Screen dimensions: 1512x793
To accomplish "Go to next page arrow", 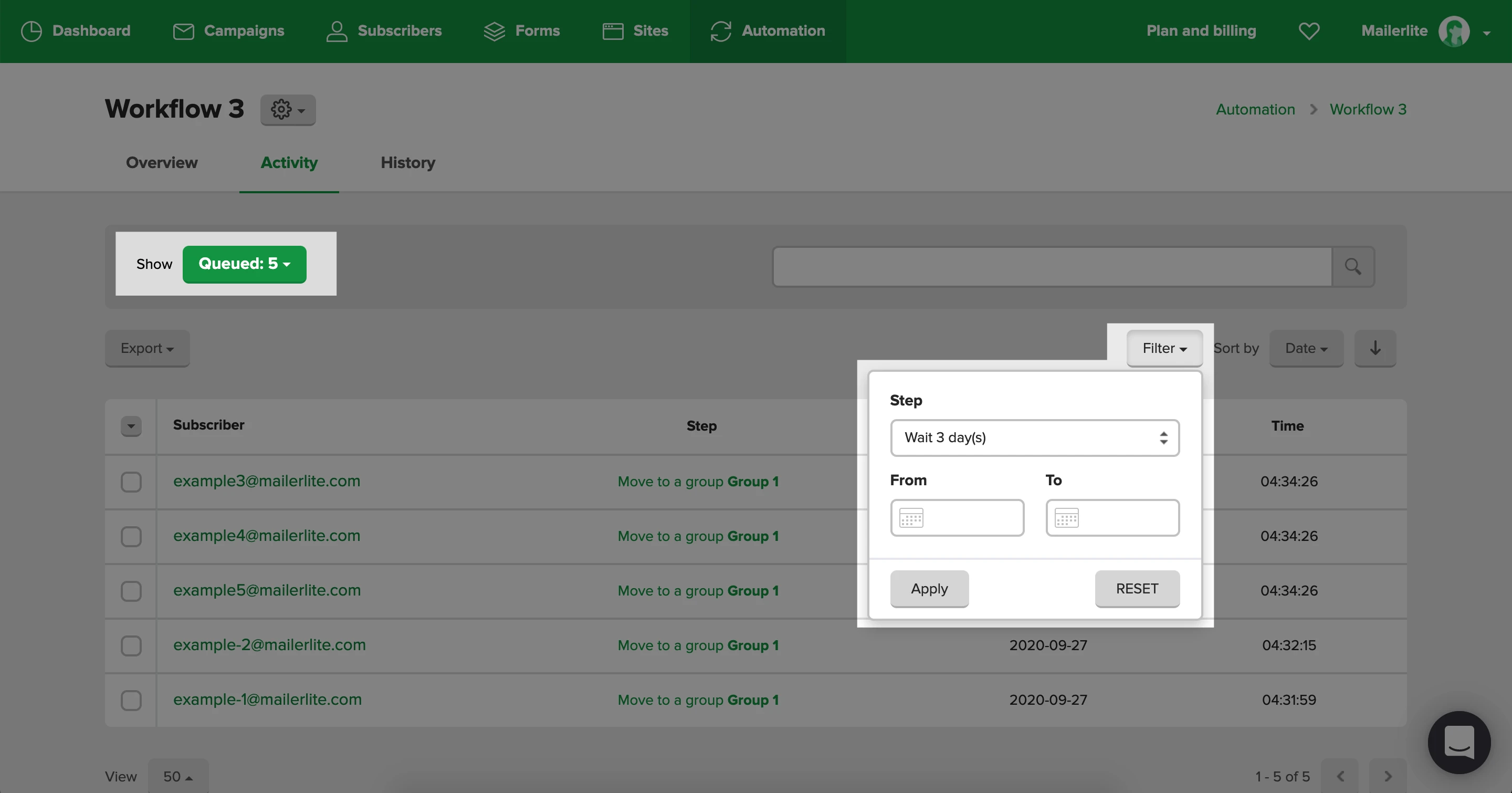I will click(1388, 776).
